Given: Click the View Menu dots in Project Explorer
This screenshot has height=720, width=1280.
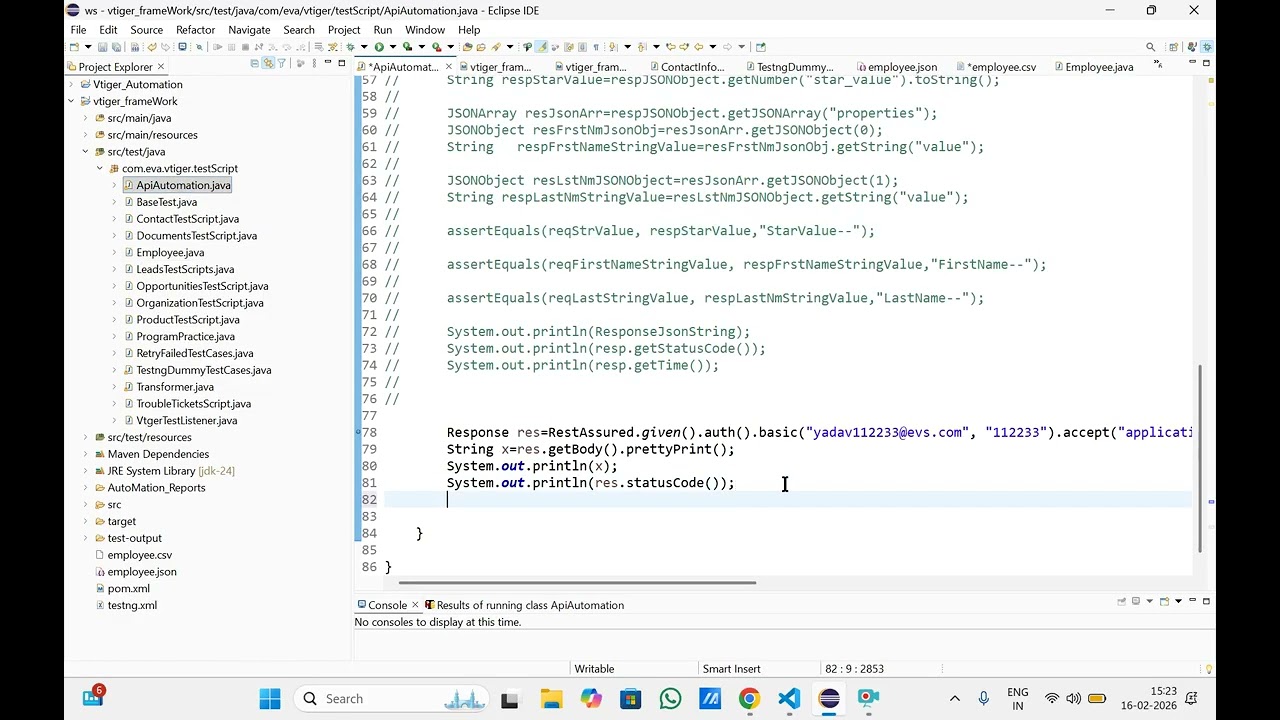Looking at the screenshot, I should (314, 63).
